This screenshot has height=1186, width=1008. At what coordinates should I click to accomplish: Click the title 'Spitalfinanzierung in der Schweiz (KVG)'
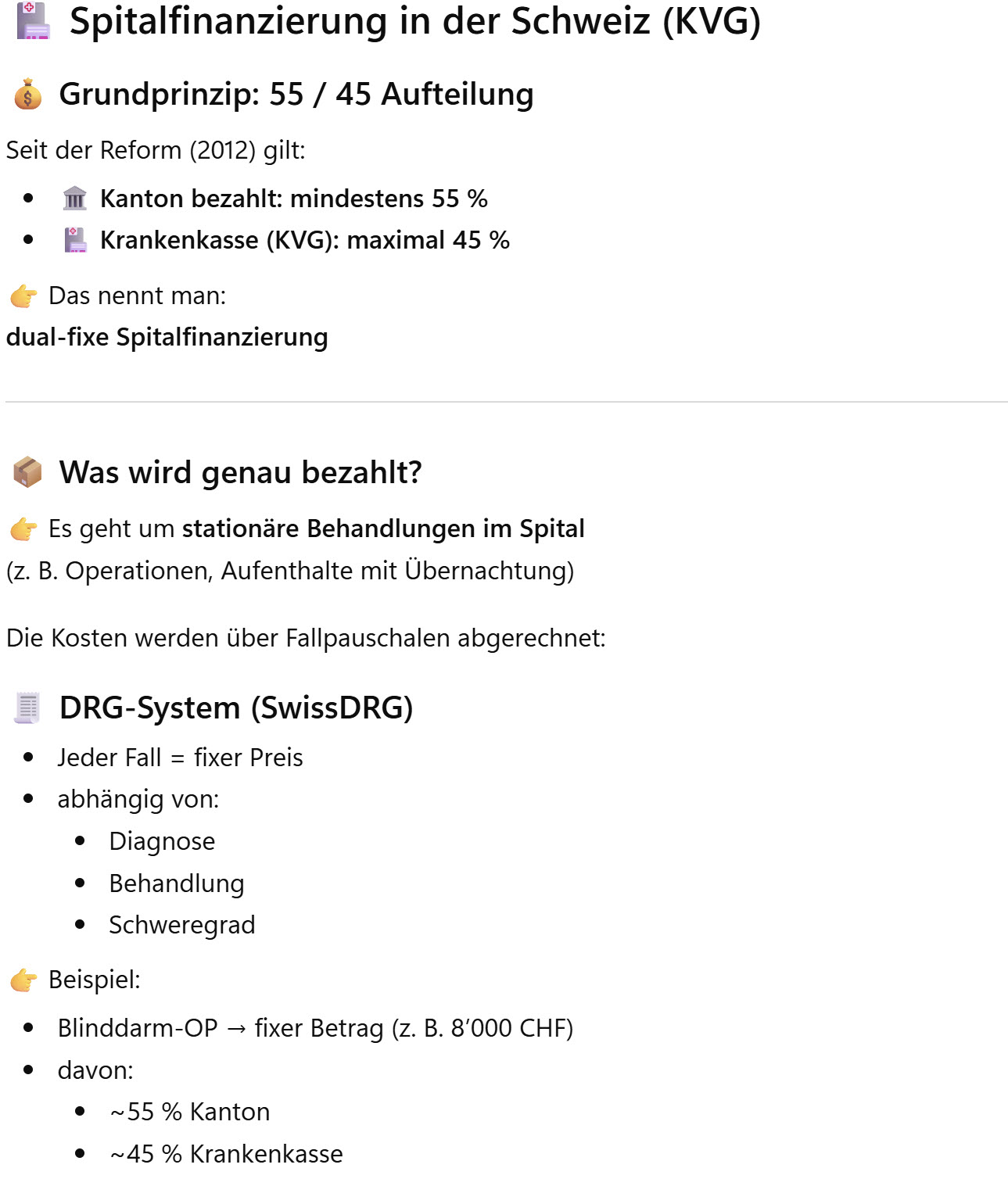pos(414,21)
